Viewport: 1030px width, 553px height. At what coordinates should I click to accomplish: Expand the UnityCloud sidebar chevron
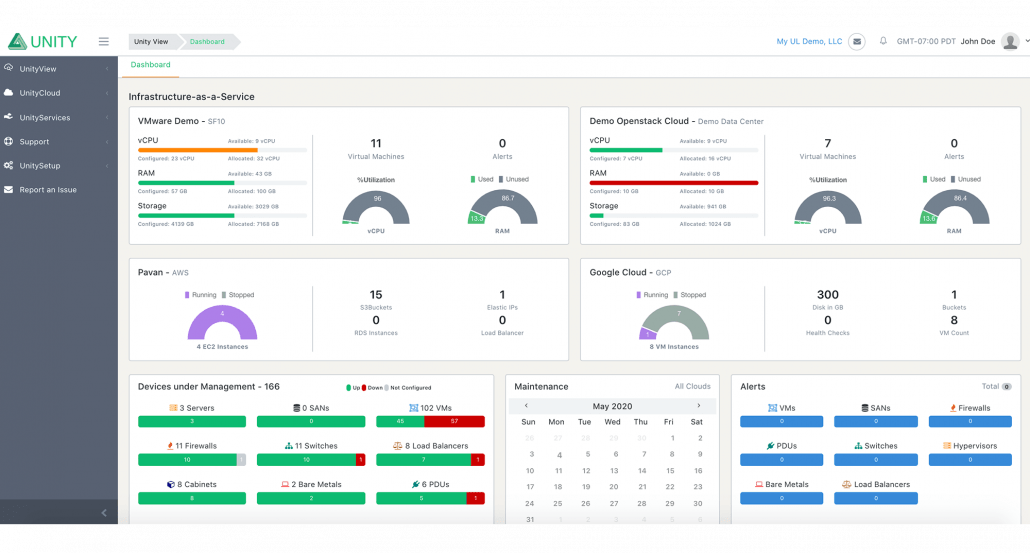[107, 93]
